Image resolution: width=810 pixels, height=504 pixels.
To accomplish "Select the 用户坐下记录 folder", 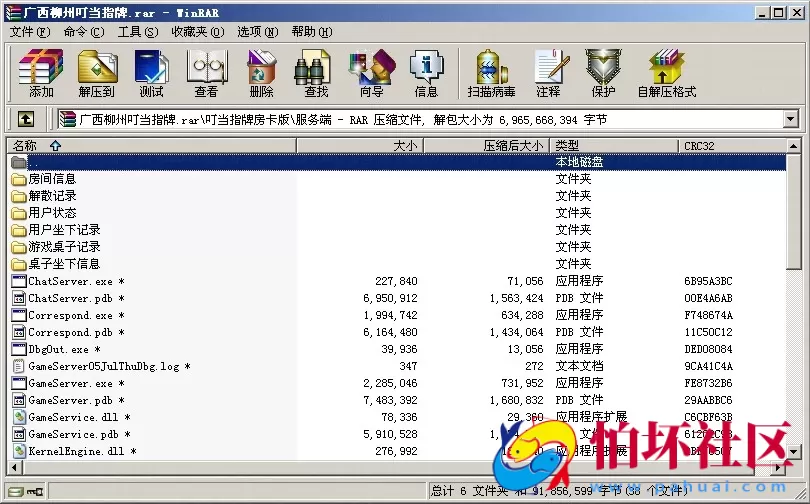I will [64, 230].
